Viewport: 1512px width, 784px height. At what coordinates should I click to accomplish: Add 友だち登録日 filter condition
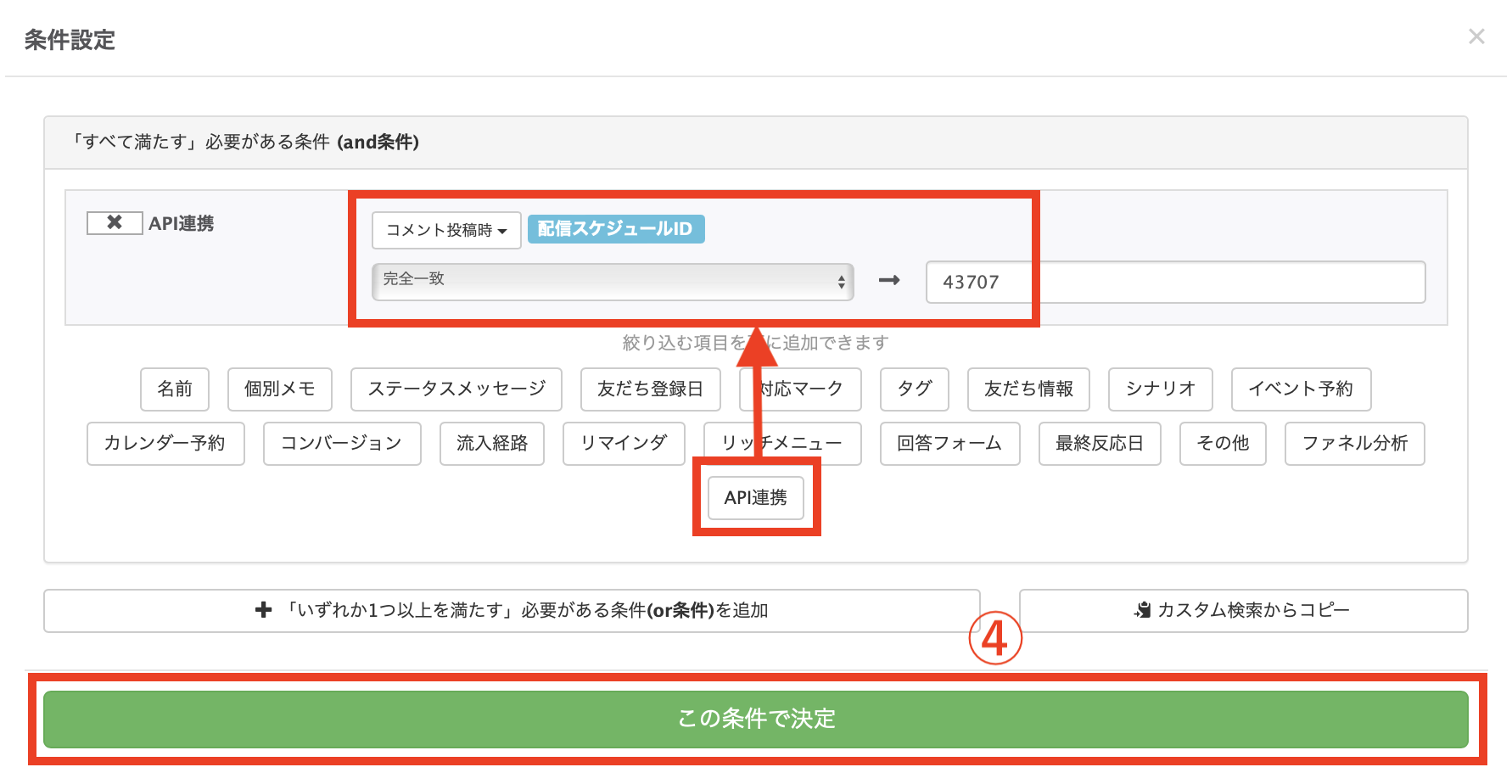(x=651, y=389)
